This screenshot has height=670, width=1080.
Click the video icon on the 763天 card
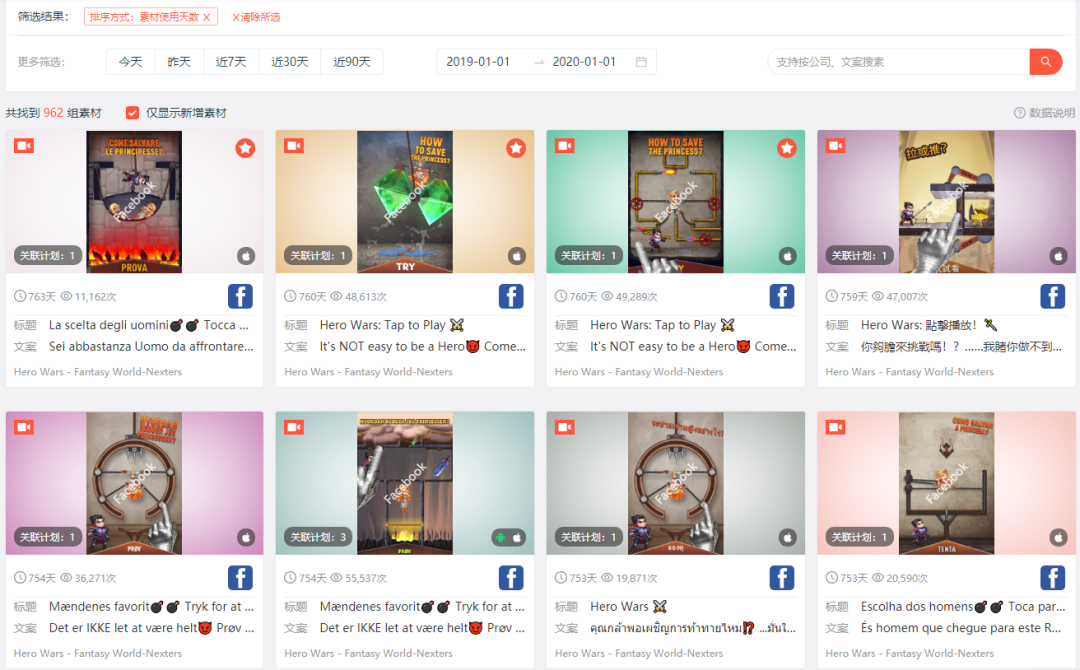click(x=24, y=146)
